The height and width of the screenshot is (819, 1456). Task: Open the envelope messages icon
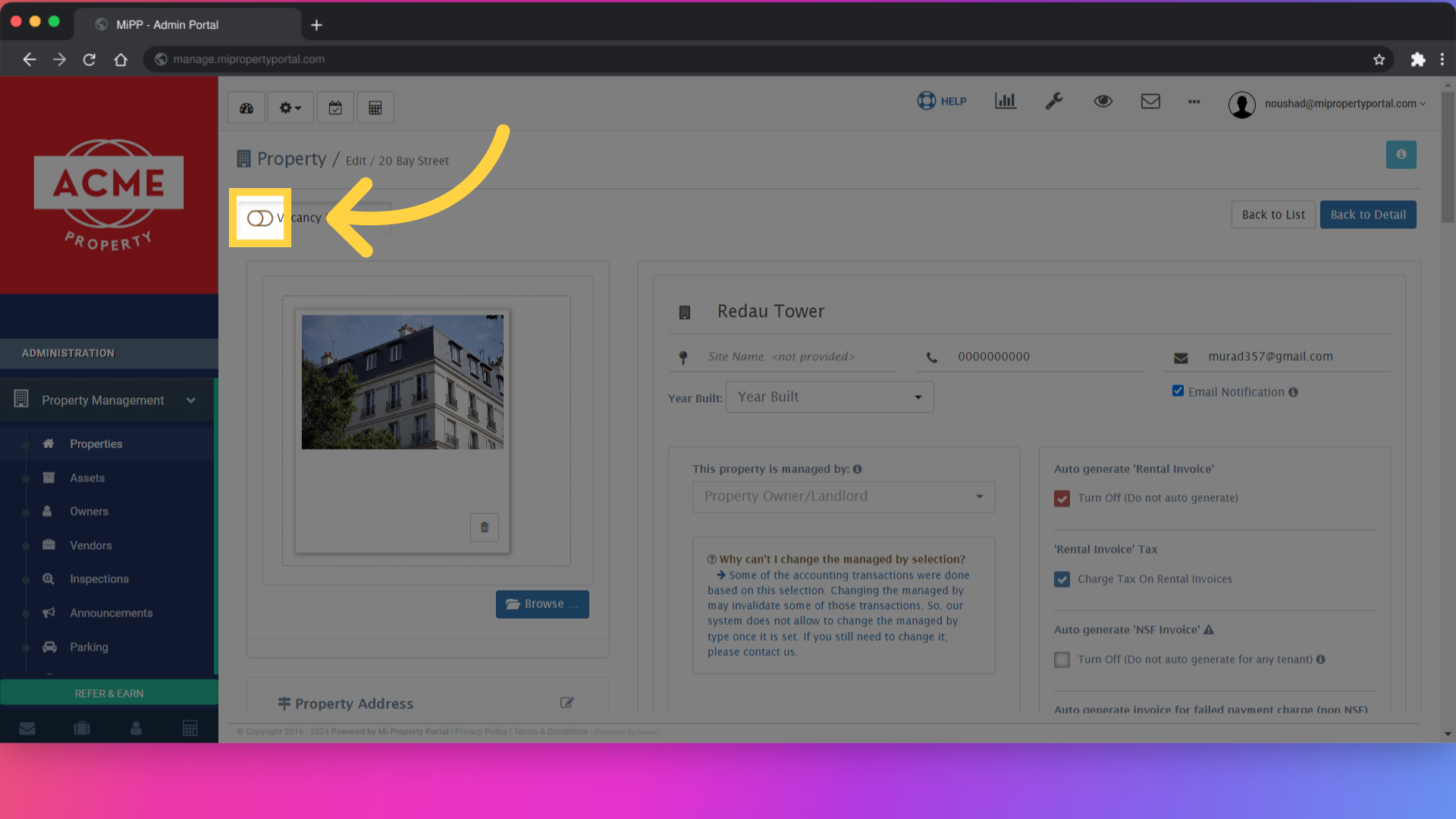tap(1150, 101)
